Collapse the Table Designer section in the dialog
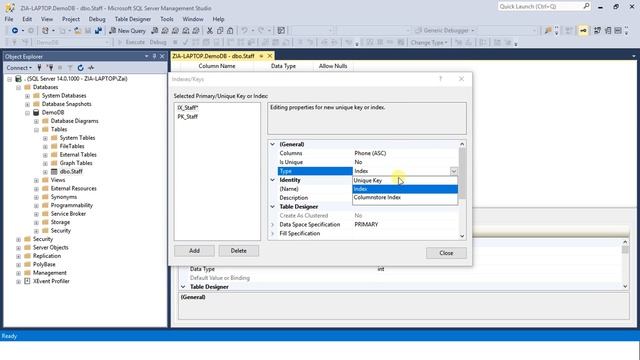640x360 pixels. coord(272,207)
